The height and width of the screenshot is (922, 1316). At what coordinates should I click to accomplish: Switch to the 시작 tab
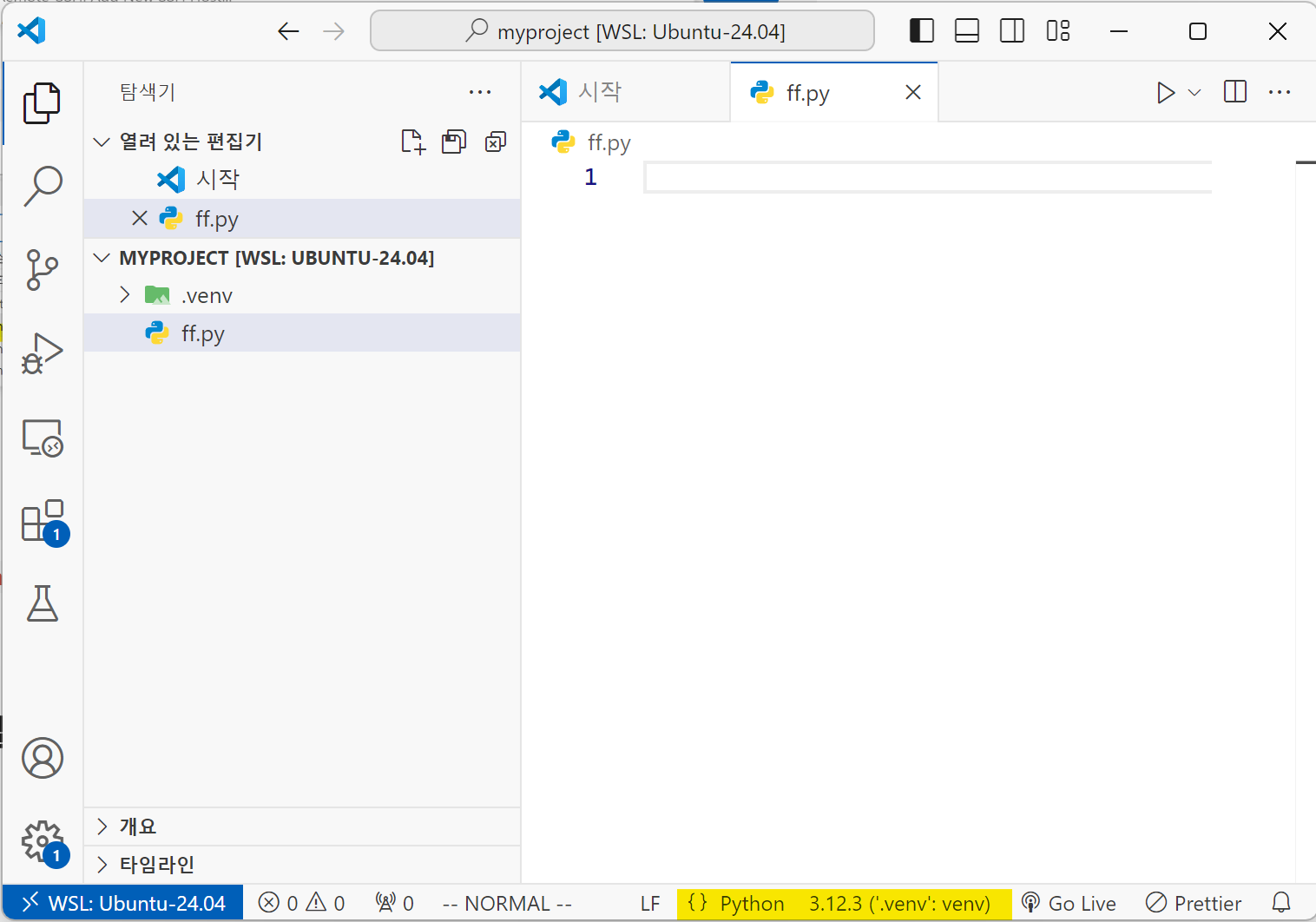(x=599, y=92)
